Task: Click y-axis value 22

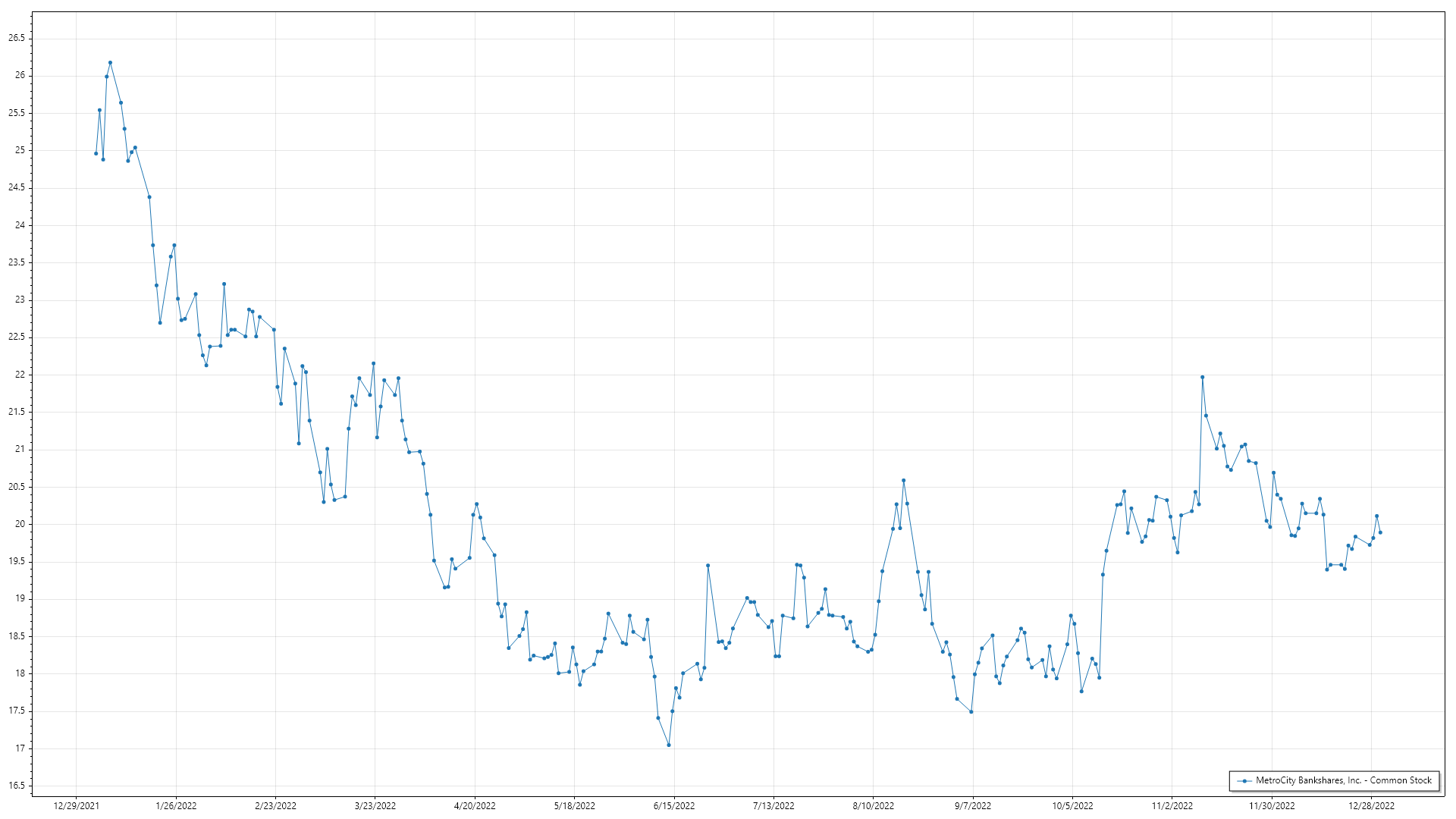Action: click(x=20, y=375)
